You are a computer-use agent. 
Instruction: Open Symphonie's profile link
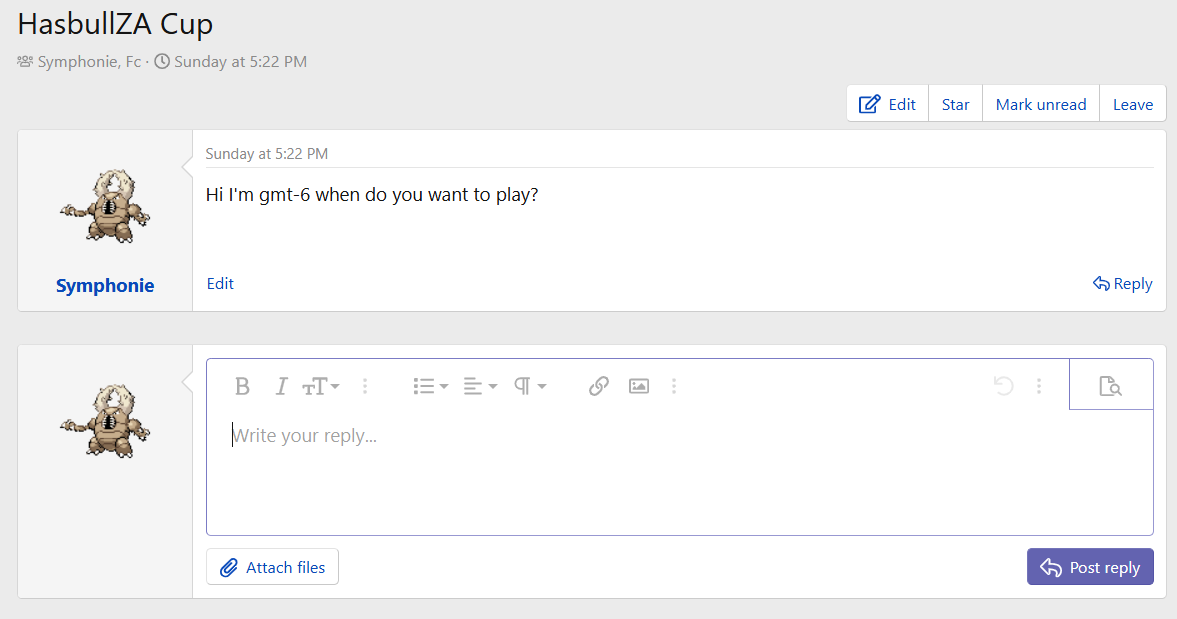[x=105, y=286]
